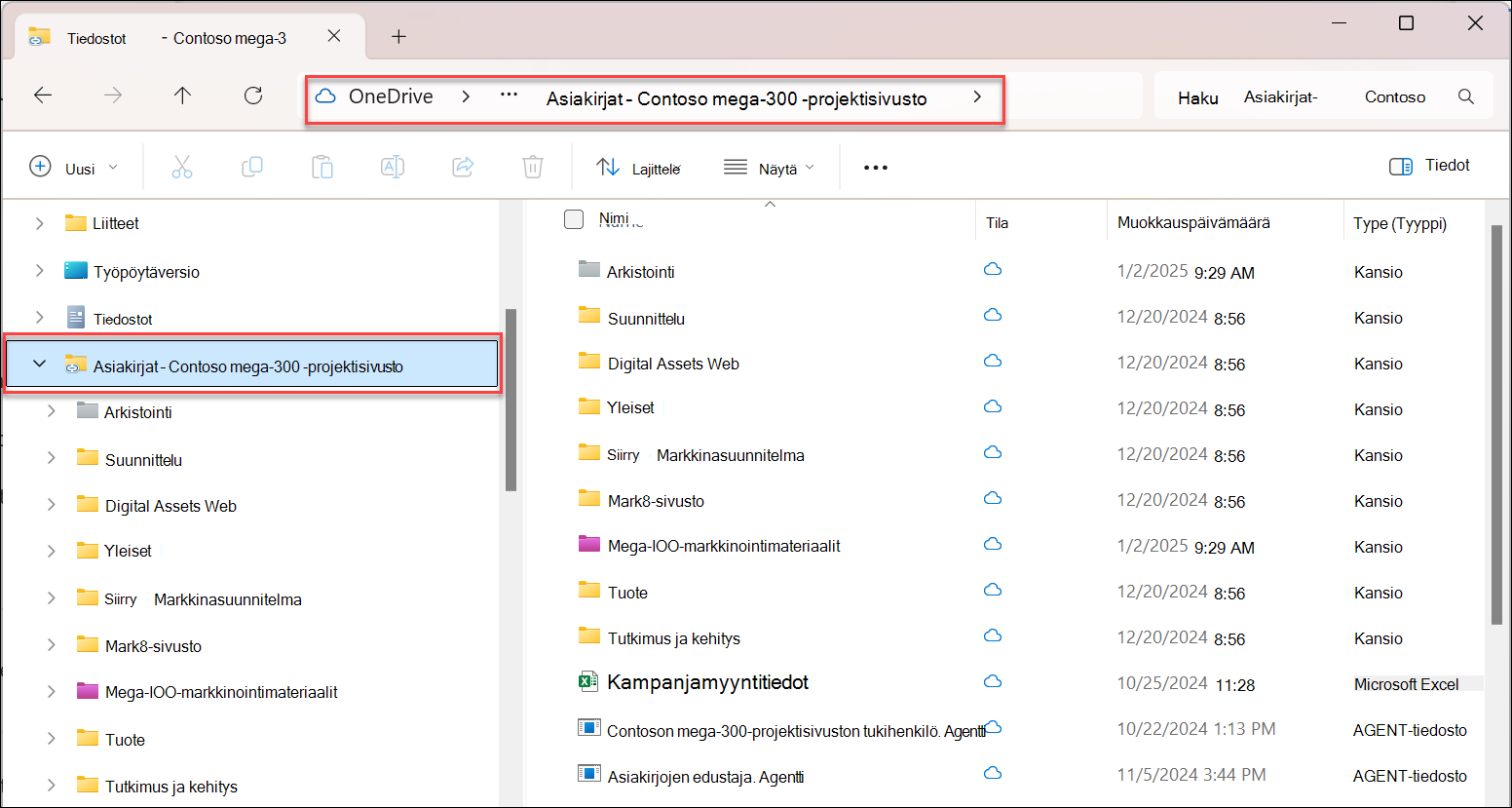Go forward with the right arrow
Viewport: 1512px width, 808px height.
click(113, 96)
